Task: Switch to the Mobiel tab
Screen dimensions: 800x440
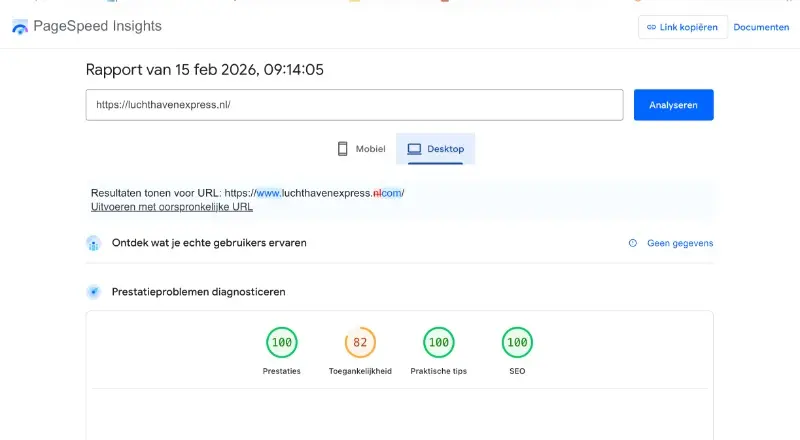Action: point(361,149)
